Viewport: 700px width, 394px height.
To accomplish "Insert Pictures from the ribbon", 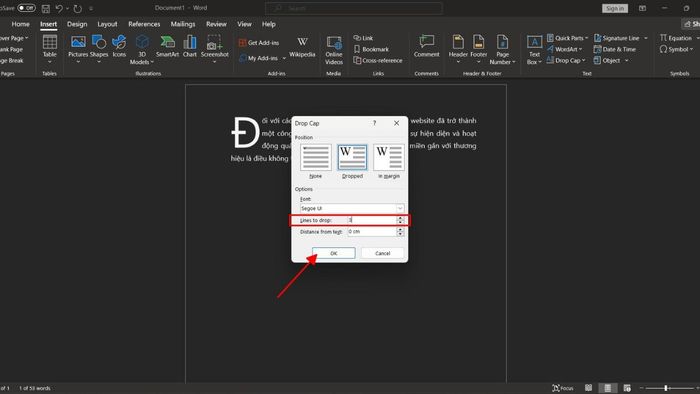I will [x=78, y=48].
